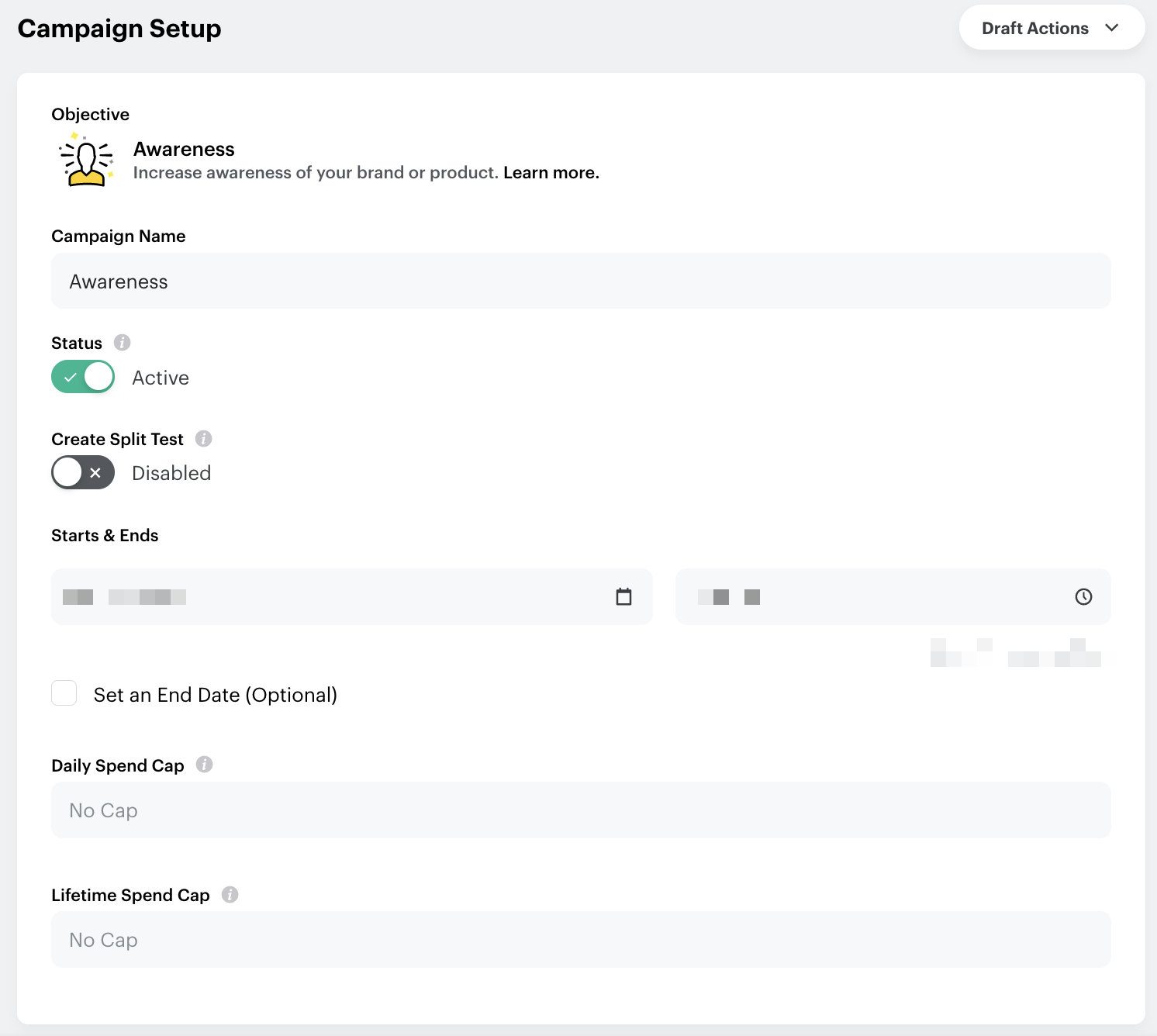Click the Status info icon

[123, 342]
